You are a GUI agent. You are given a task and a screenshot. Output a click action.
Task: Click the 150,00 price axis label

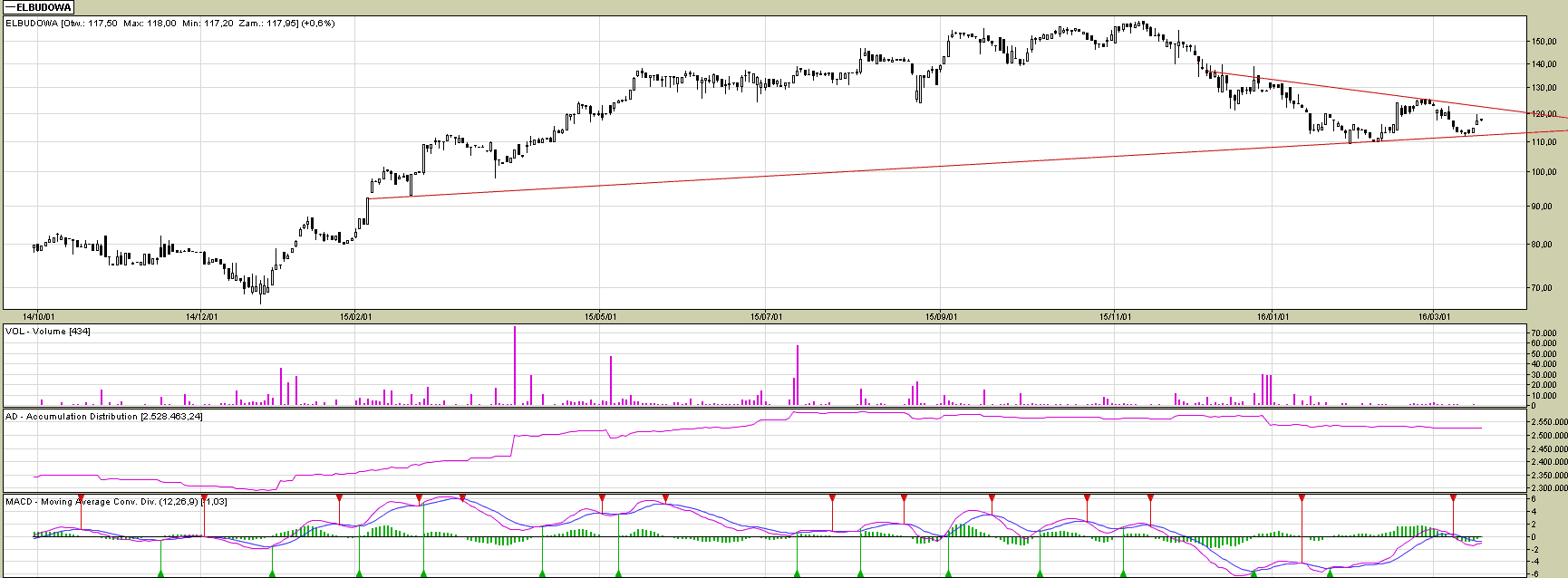click(x=1544, y=42)
